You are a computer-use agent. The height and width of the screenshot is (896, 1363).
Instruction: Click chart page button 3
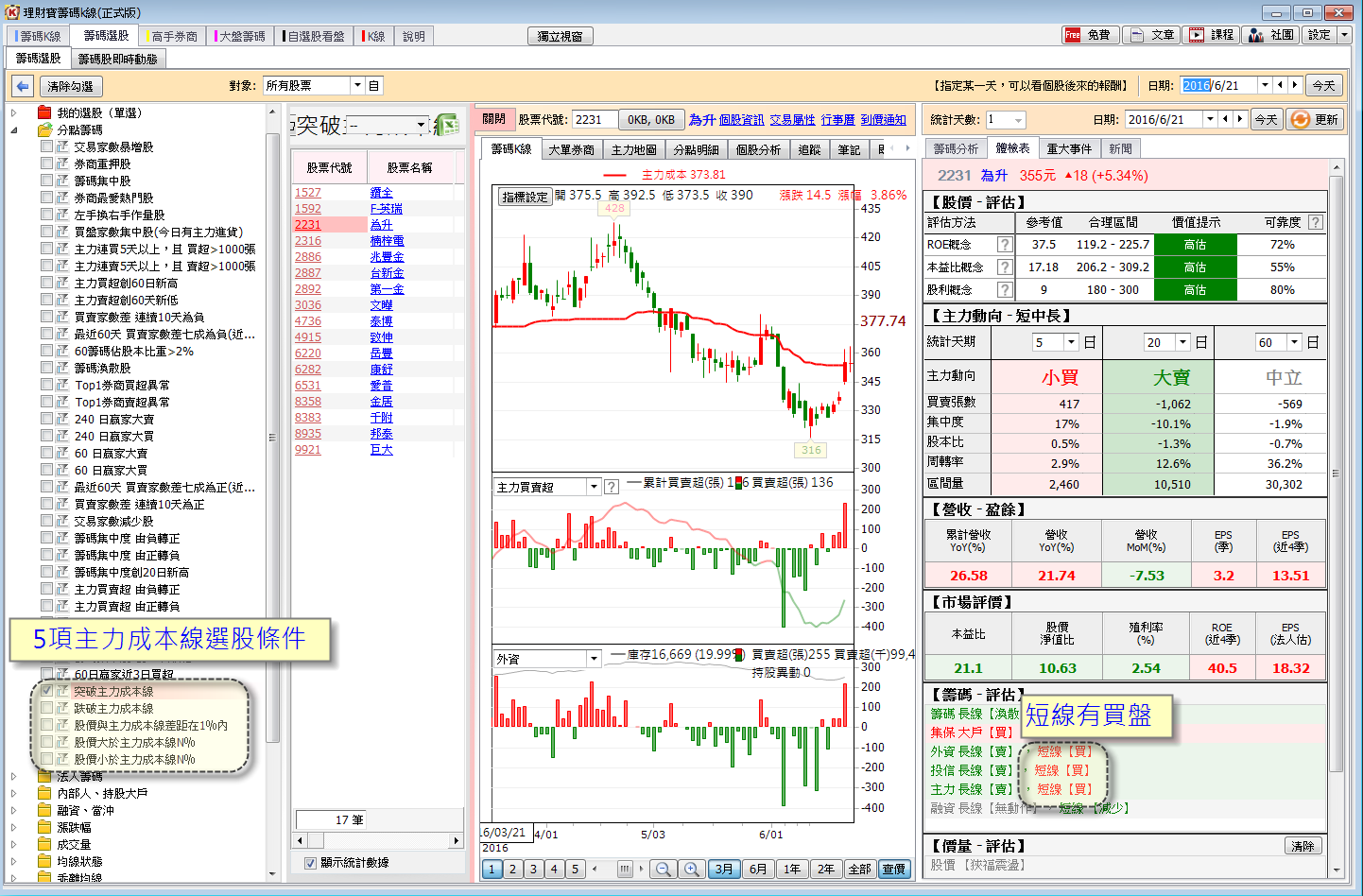click(x=533, y=870)
